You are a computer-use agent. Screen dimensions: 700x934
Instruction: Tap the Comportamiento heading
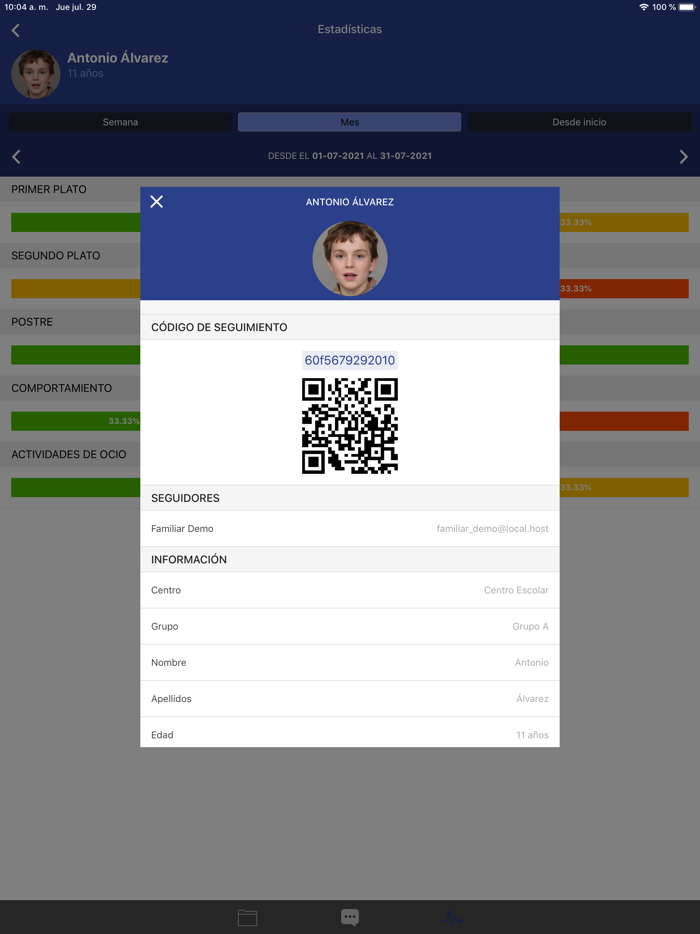[61, 388]
